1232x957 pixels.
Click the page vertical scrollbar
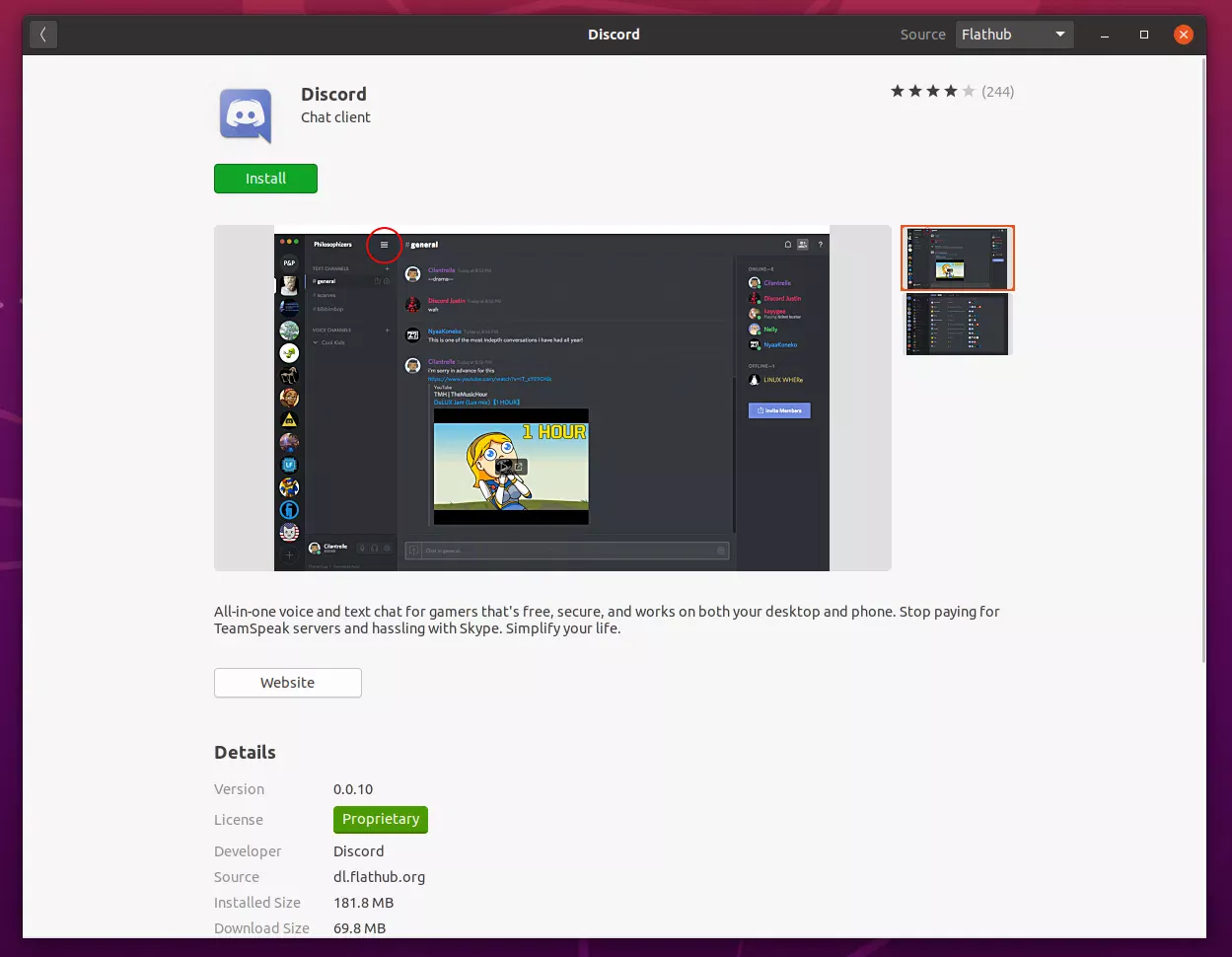[1201, 360]
